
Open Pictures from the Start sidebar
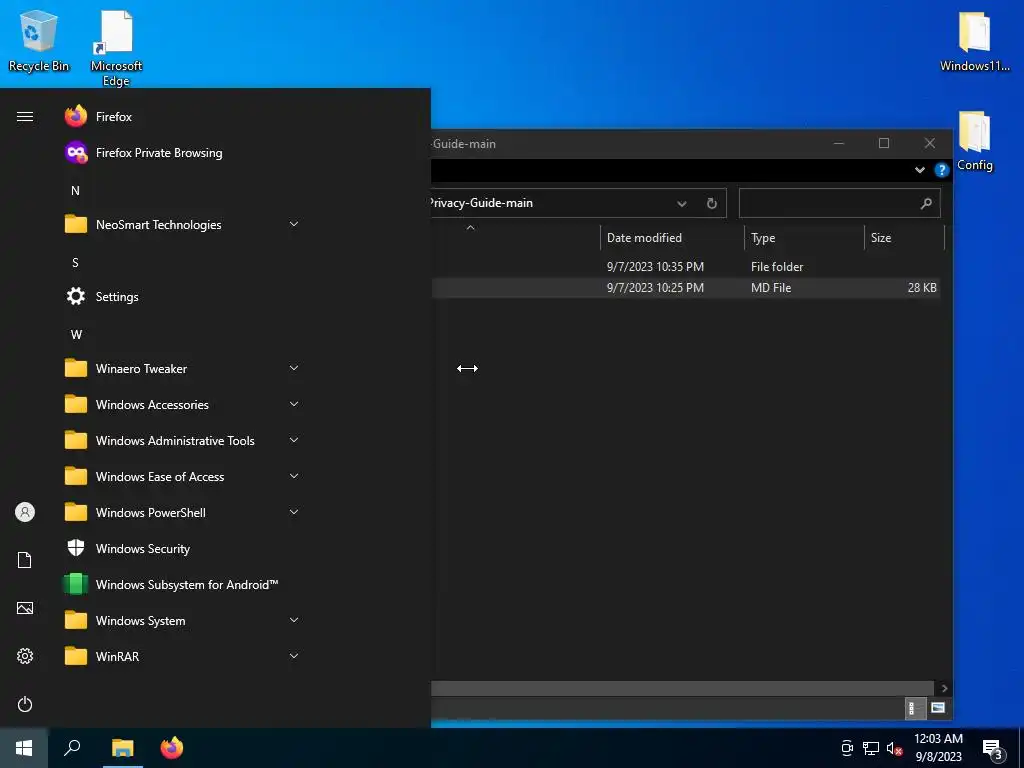point(25,608)
